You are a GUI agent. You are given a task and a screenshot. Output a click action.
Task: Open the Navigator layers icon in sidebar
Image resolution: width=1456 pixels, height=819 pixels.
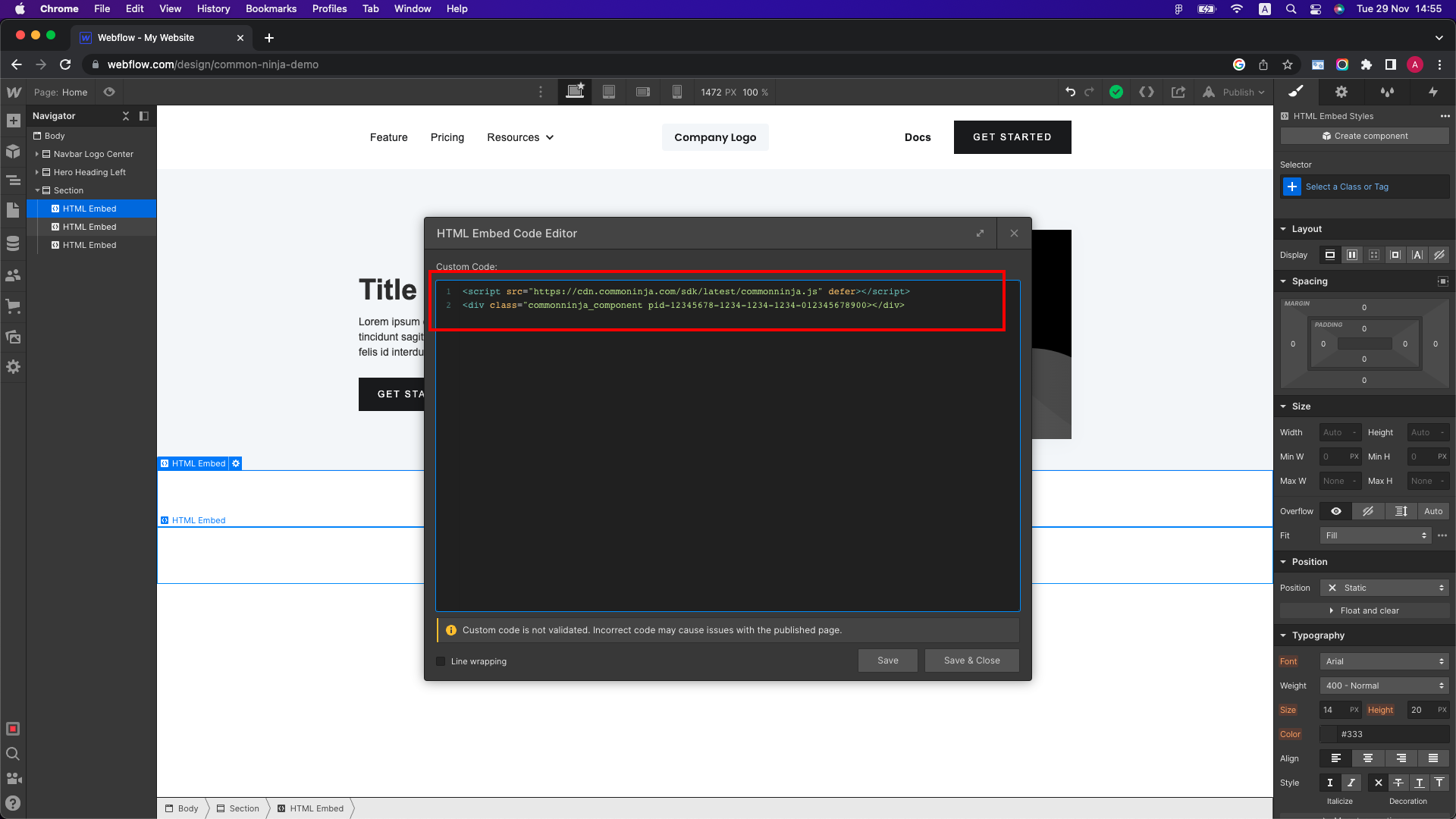[13, 180]
